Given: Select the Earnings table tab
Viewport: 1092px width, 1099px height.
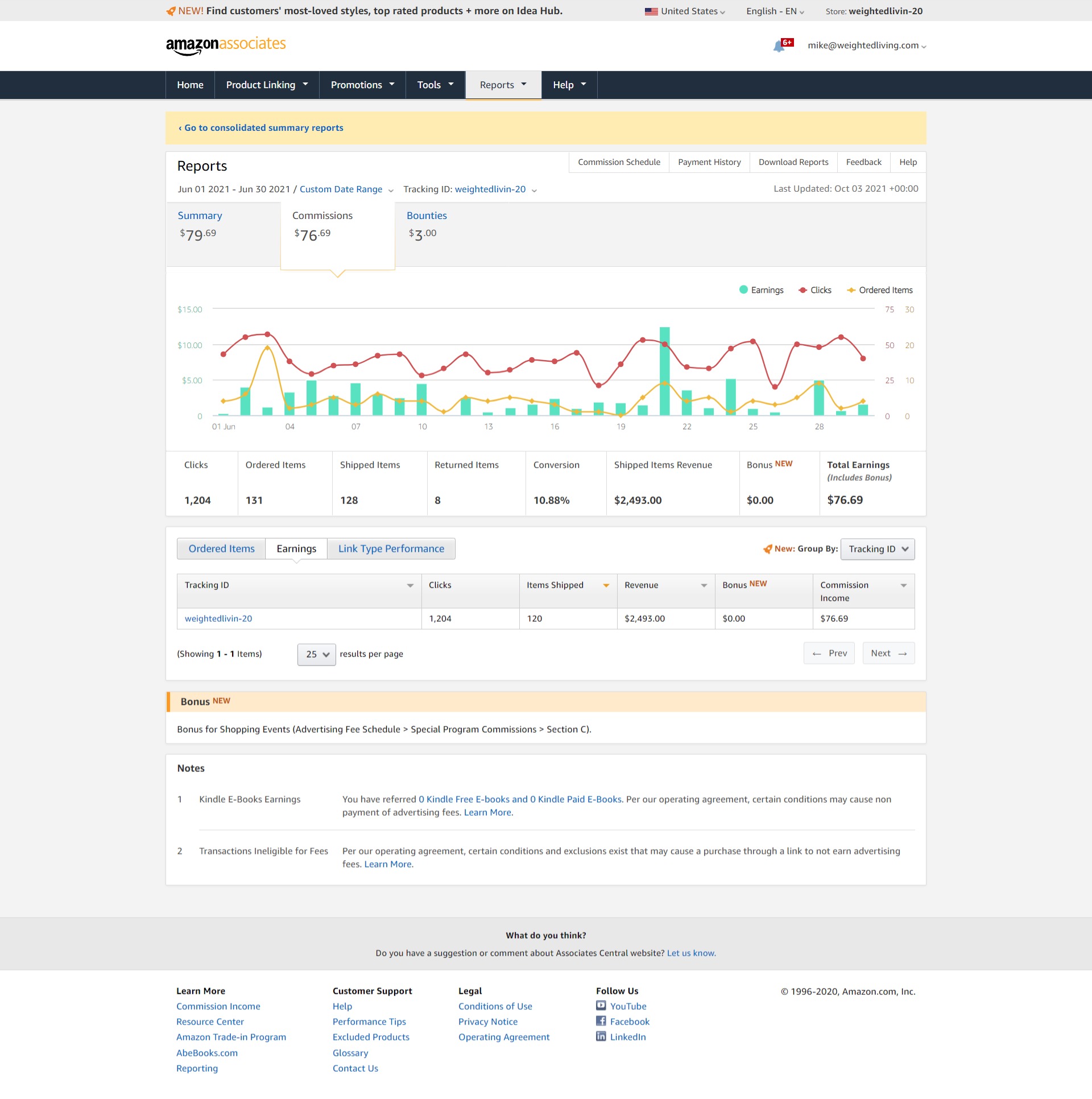Looking at the screenshot, I should click(x=296, y=548).
